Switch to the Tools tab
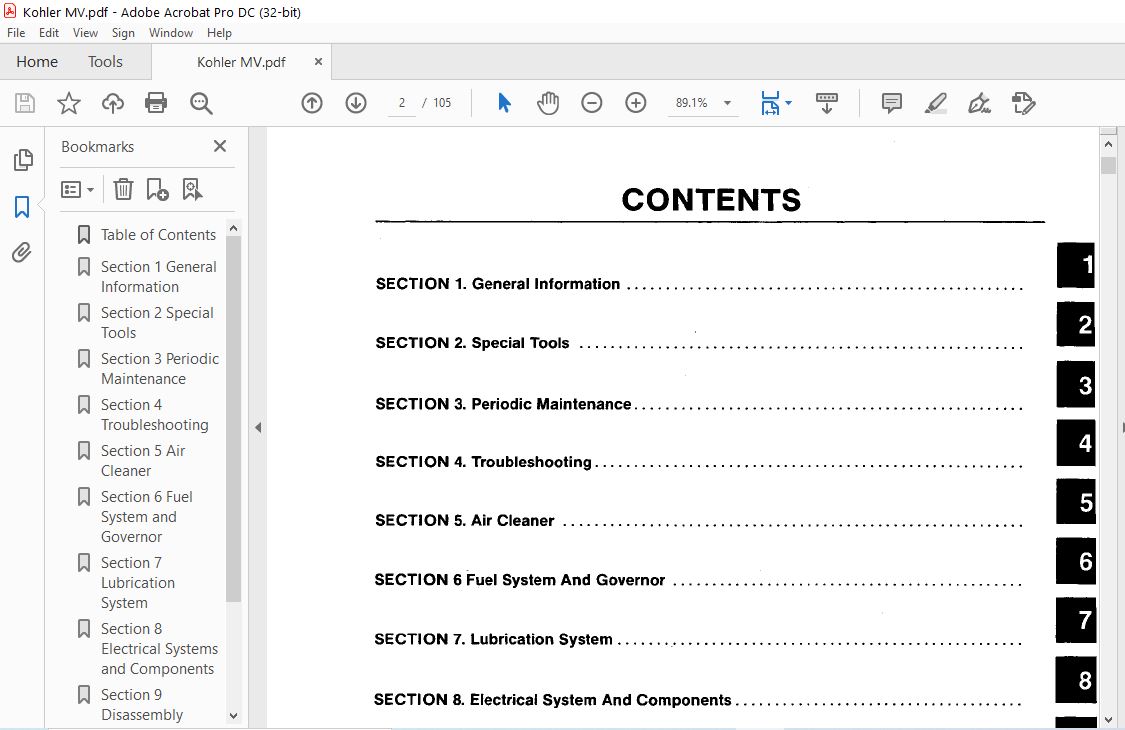The image size is (1125, 730). point(105,62)
